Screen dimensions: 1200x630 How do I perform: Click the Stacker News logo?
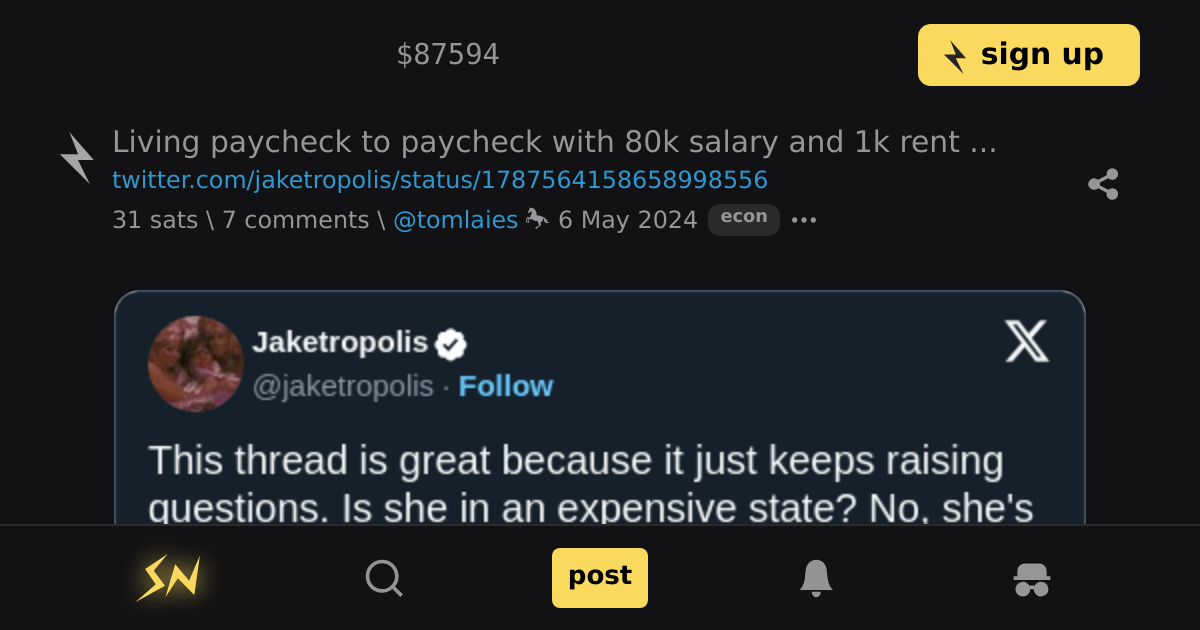coord(168,578)
